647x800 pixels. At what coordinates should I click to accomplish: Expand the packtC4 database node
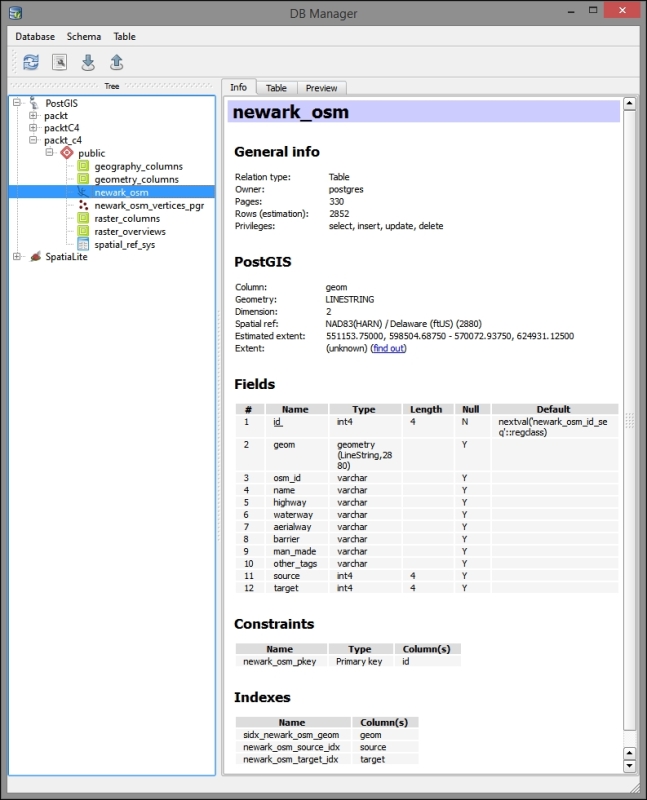[33, 128]
